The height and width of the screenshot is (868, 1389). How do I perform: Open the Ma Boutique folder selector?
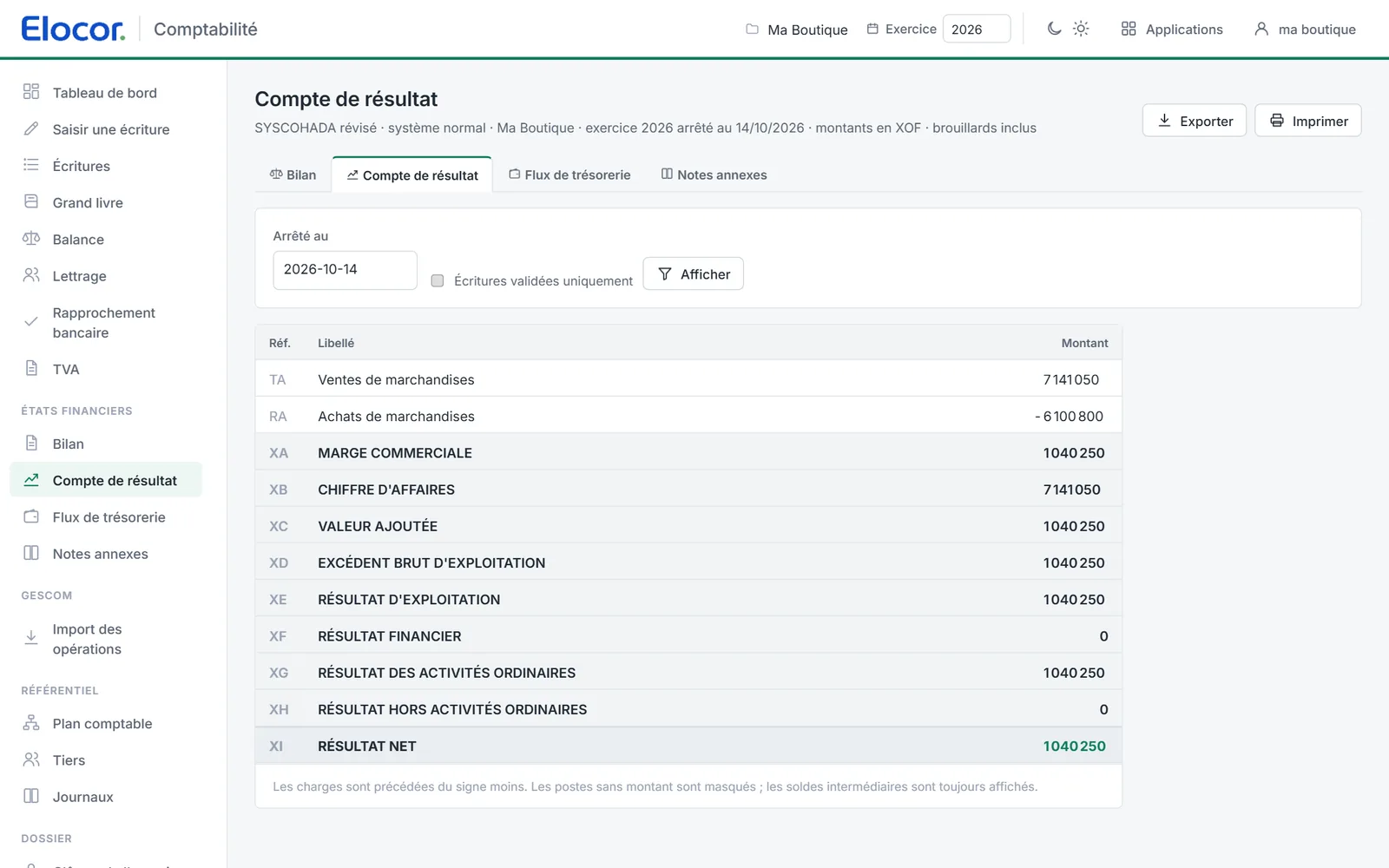(x=797, y=30)
